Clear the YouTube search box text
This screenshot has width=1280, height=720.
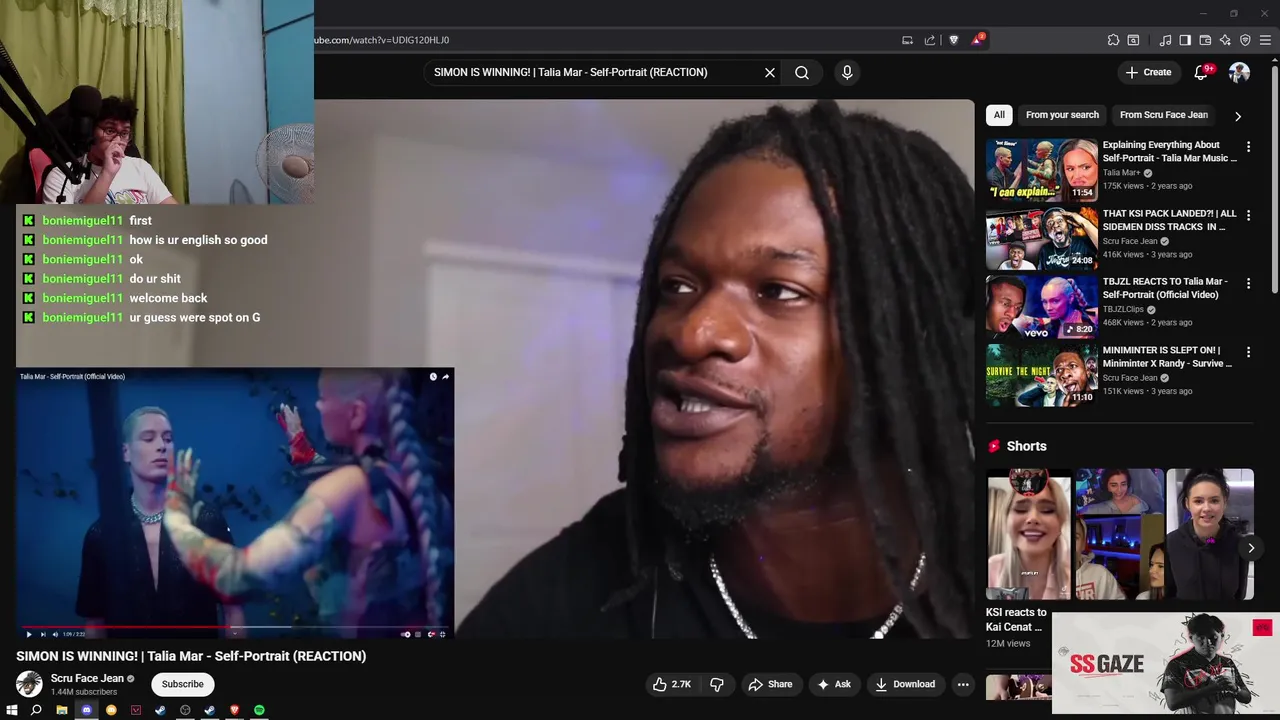[770, 72]
